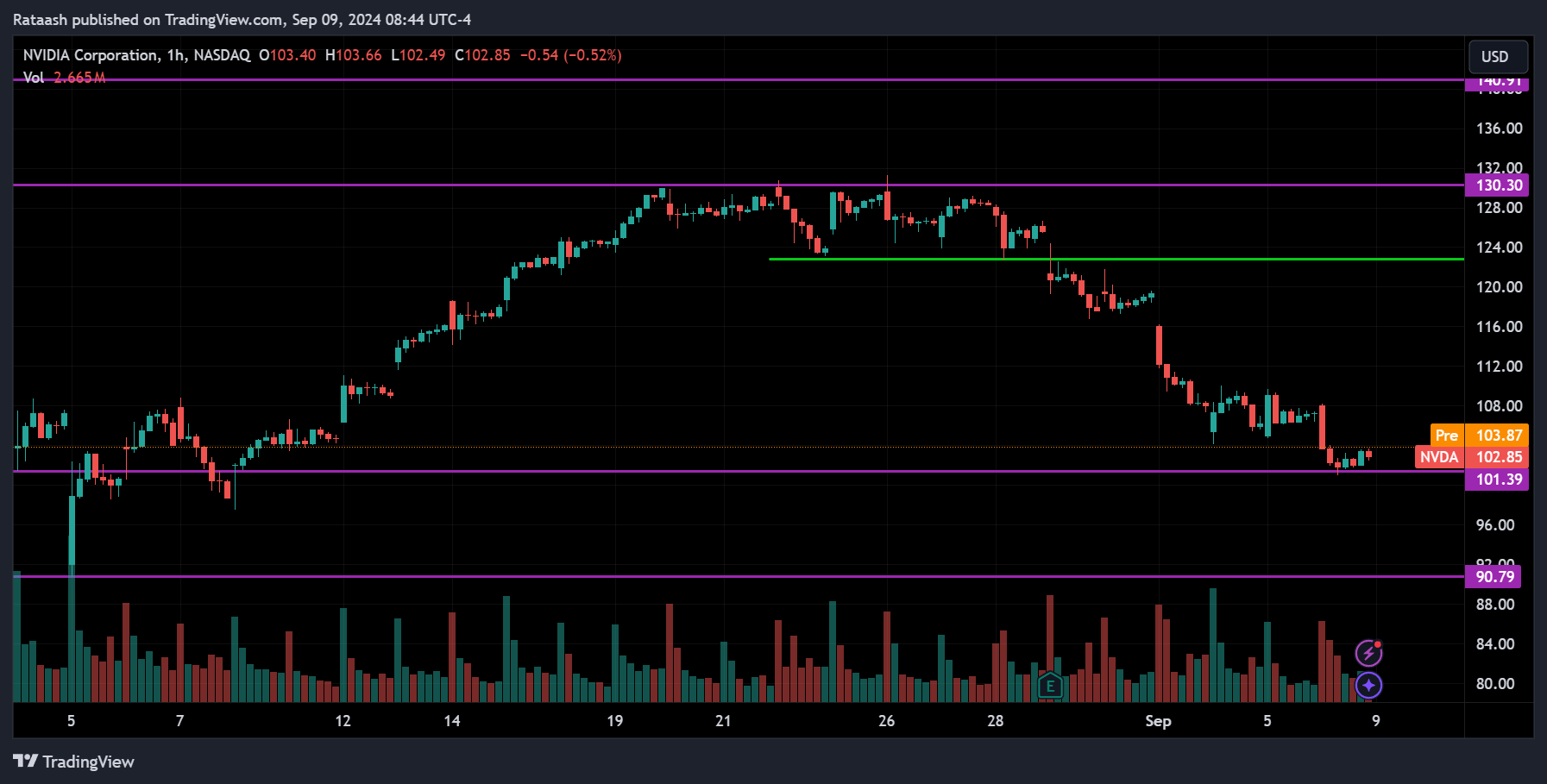Click the 14 date label on time axis
1547x784 pixels.
tap(452, 721)
